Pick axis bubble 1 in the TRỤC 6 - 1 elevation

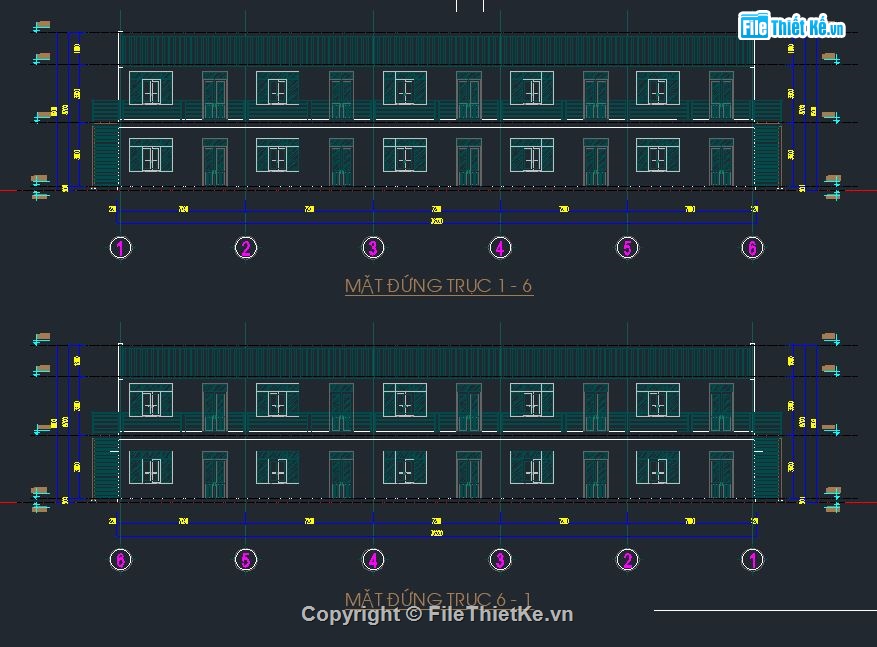point(752,560)
